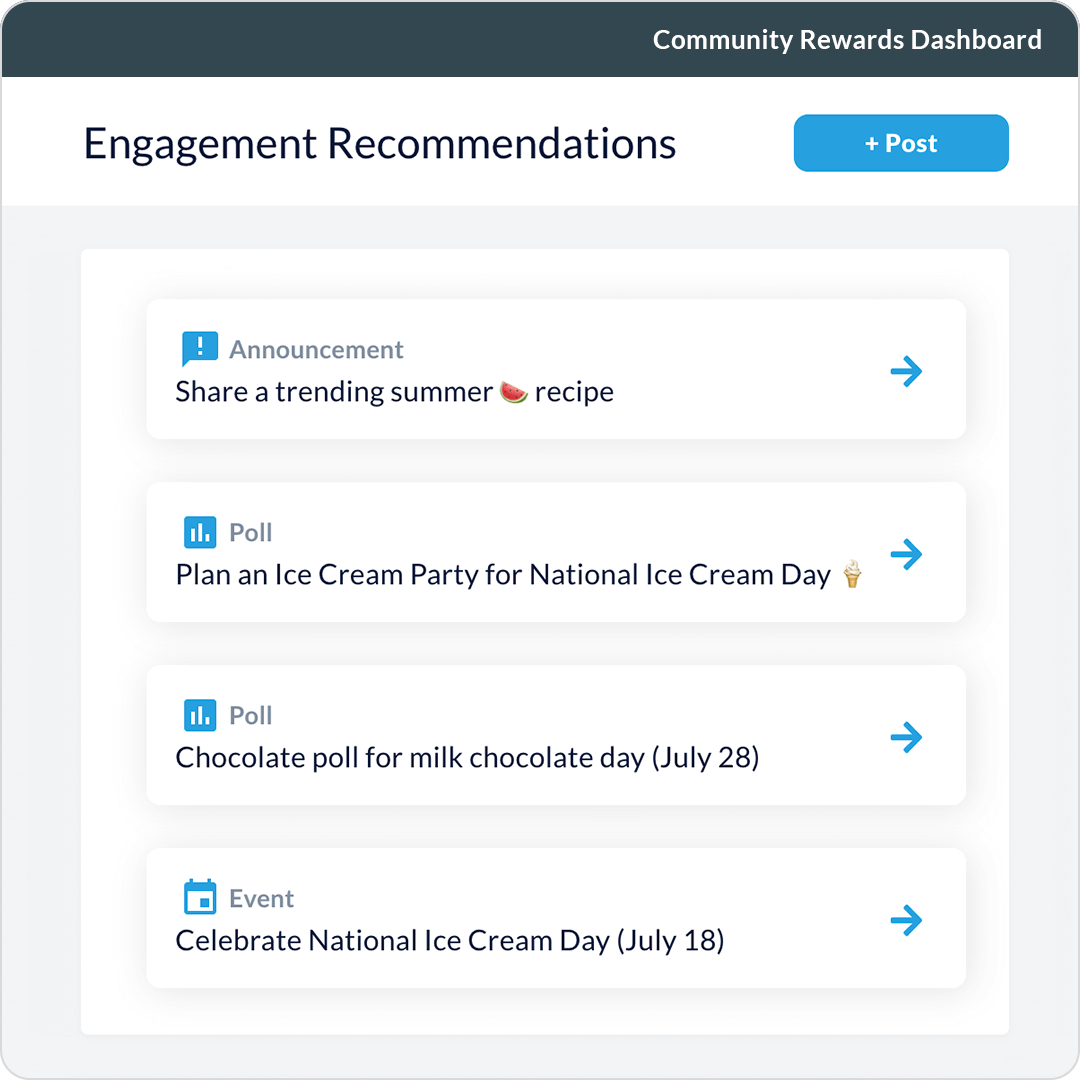
Task: Click the Announcement speech bubble icon
Action: click(x=199, y=349)
